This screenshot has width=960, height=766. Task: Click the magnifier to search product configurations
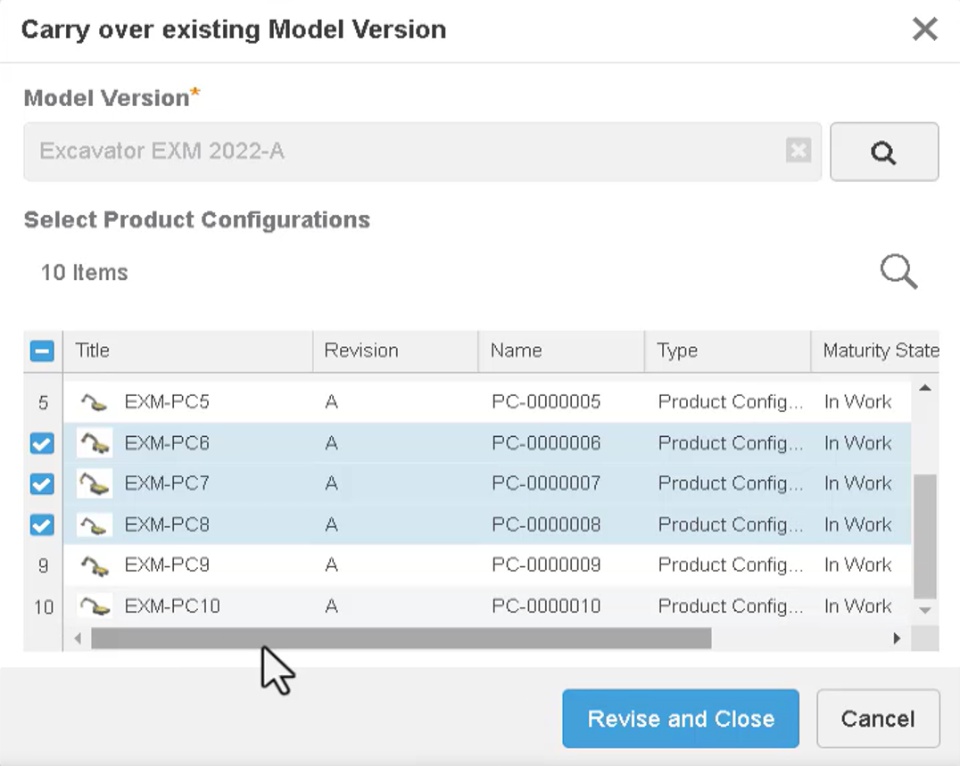[898, 271]
